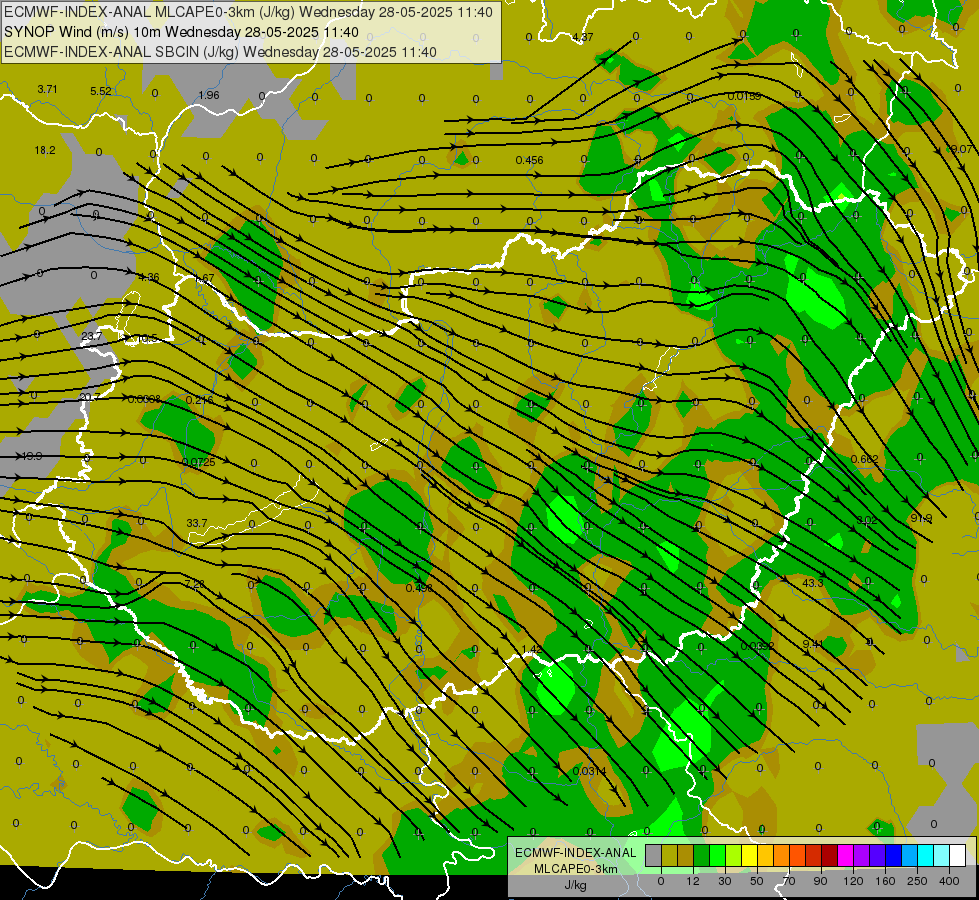Click the legend title ECMWF-INDEX-ANAL
This screenshot has height=900, width=979.
click(575, 853)
